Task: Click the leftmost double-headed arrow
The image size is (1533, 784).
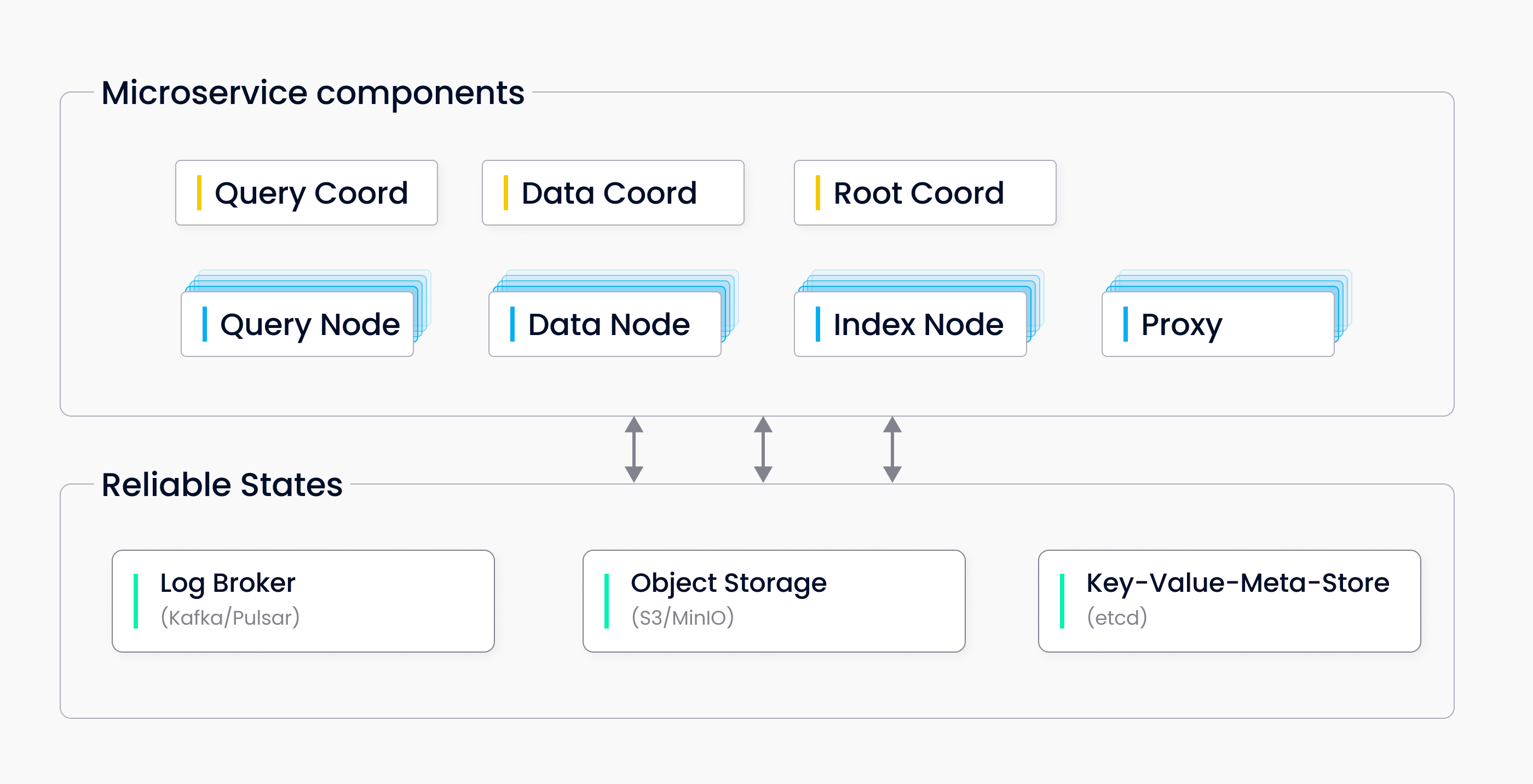Action: [634, 449]
